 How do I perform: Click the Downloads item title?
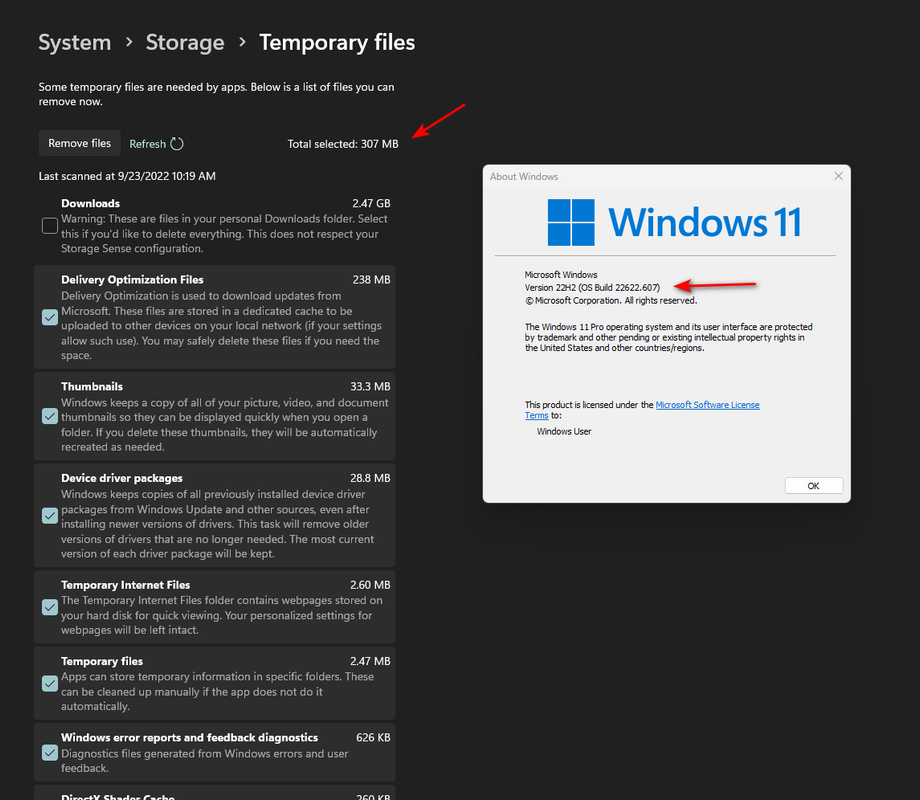coord(90,203)
